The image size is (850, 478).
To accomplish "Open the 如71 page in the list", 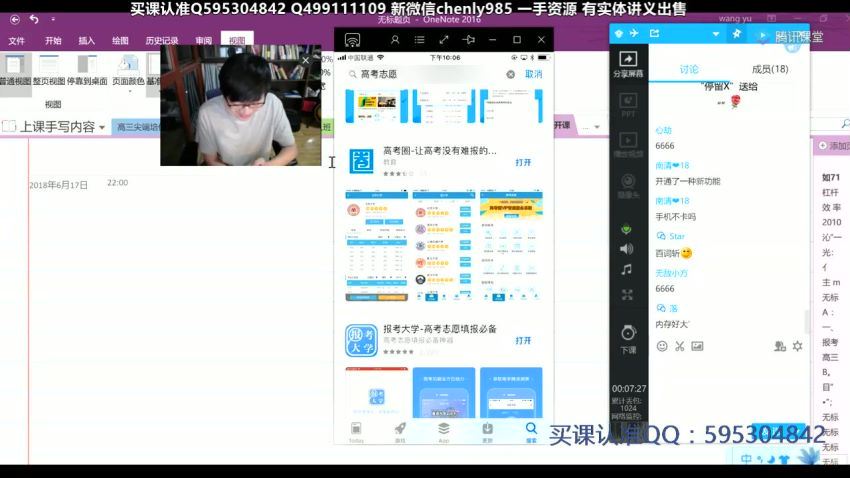I will tap(831, 177).
